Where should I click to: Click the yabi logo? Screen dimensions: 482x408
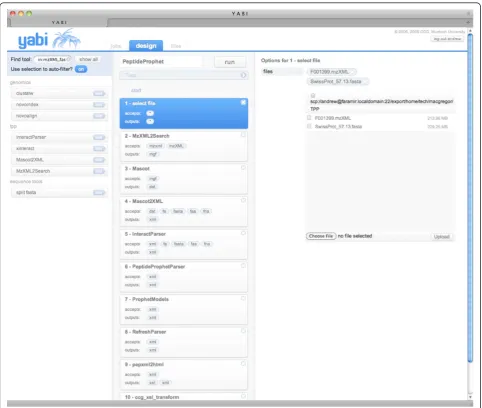pos(49,39)
